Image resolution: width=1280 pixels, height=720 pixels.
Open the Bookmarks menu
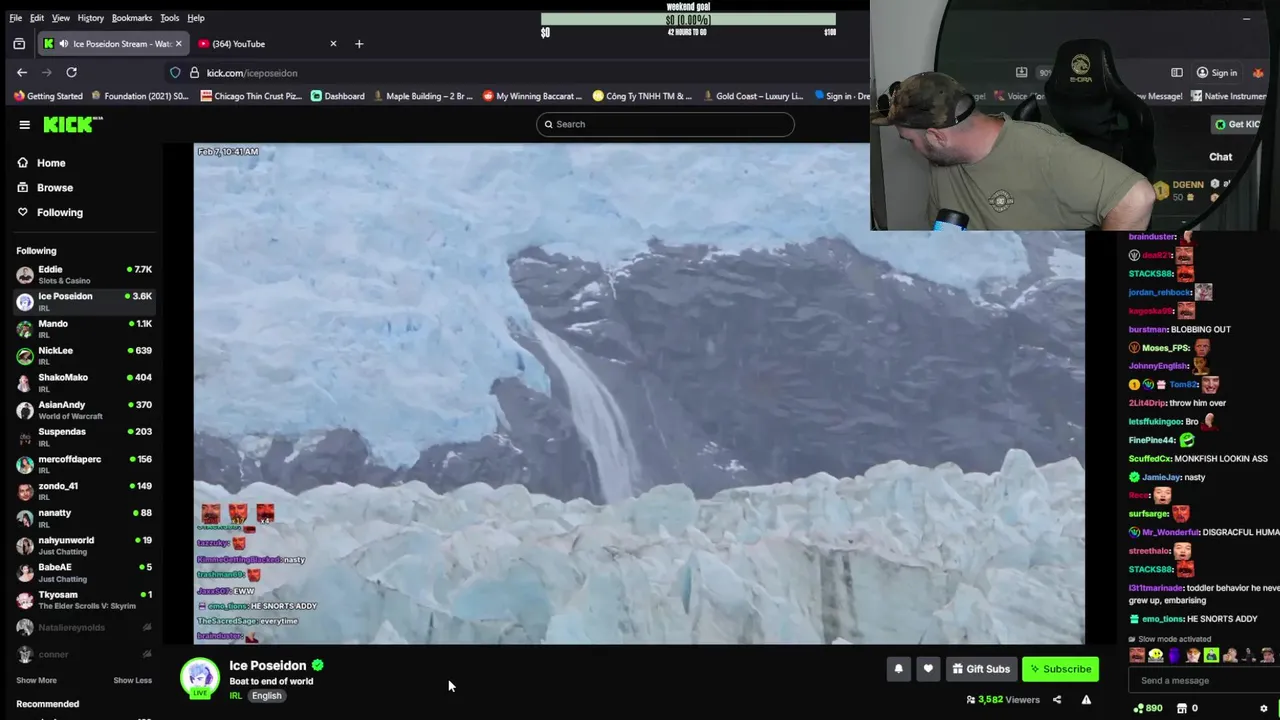click(132, 18)
